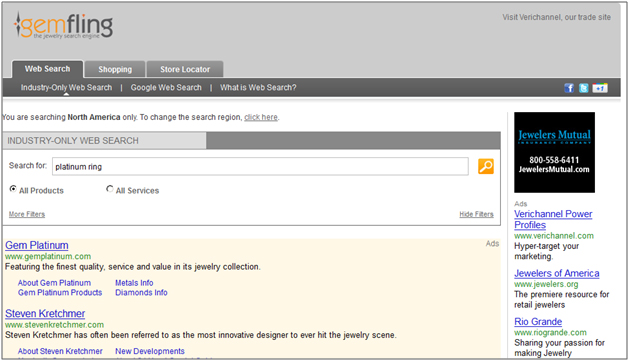The height and width of the screenshot is (361, 630).
Task: Open www.riogrande.com ad URL
Action: click(x=550, y=333)
